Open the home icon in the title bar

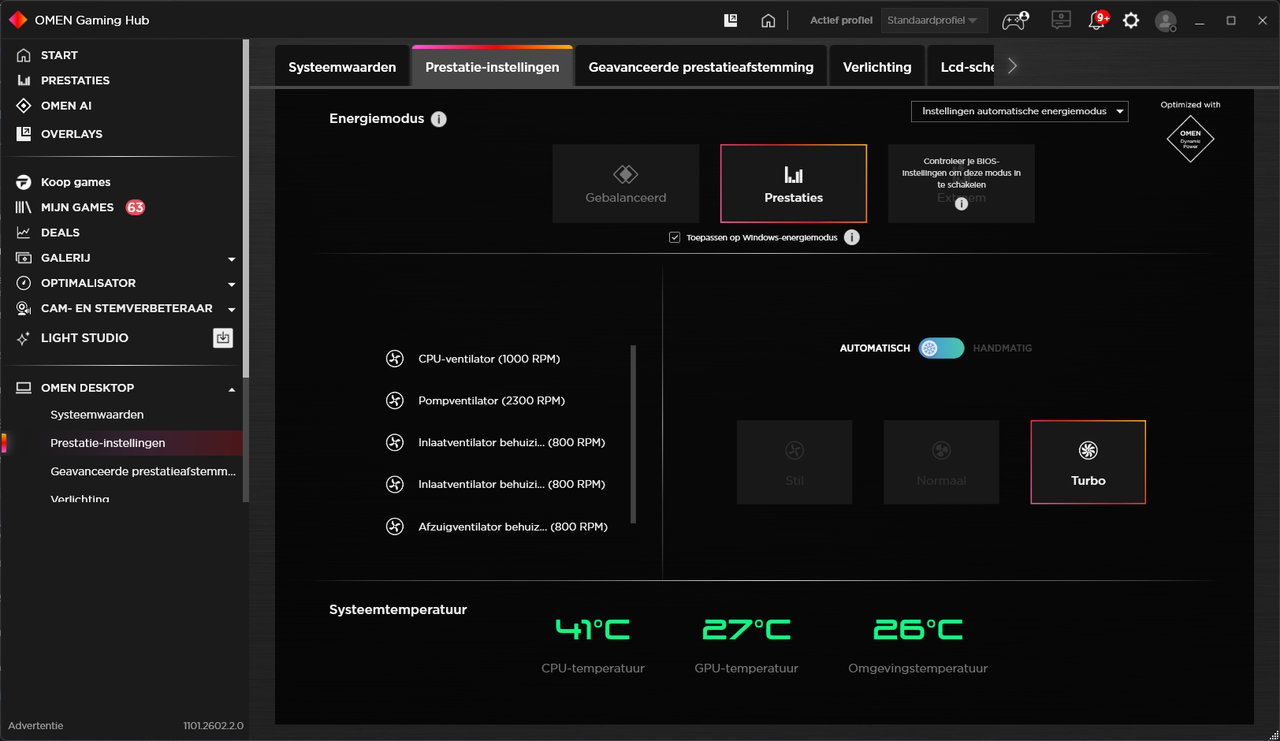coord(768,20)
